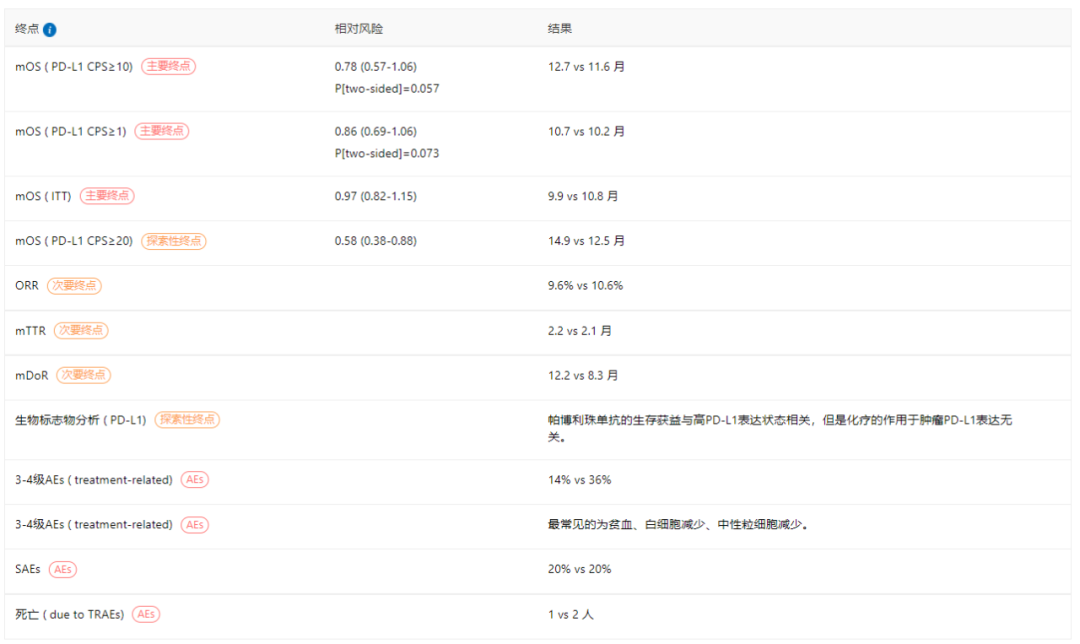The width and height of the screenshot is (1080, 644).
Task: Click the info icon next to 终点 header
Action: coord(50,30)
